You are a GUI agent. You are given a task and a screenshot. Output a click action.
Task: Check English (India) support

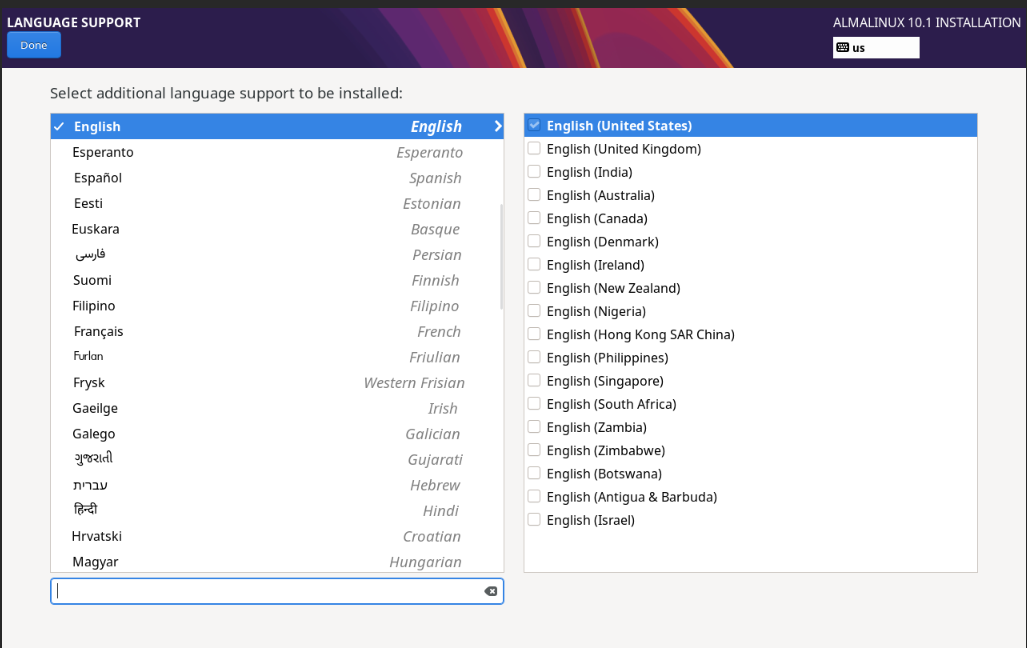click(x=534, y=171)
